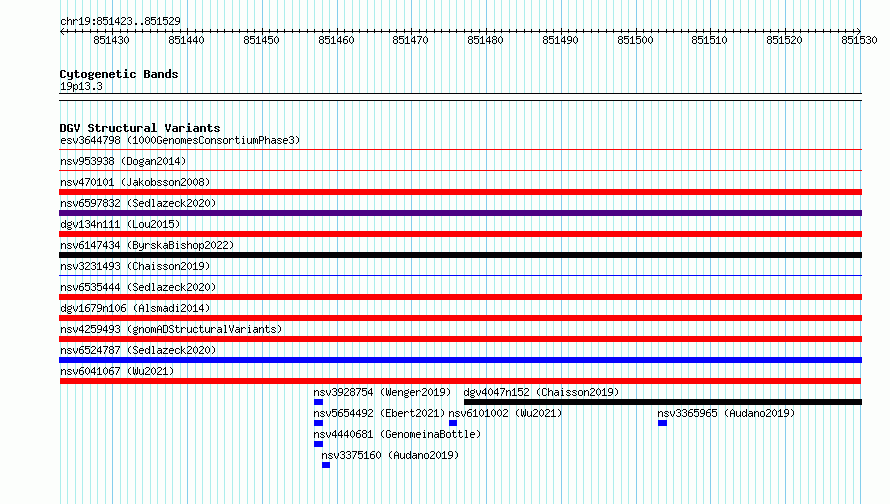890x504 pixels.
Task: Click the nsv6535444 (Sedlazeck2020) label
Action: [x=138, y=287]
